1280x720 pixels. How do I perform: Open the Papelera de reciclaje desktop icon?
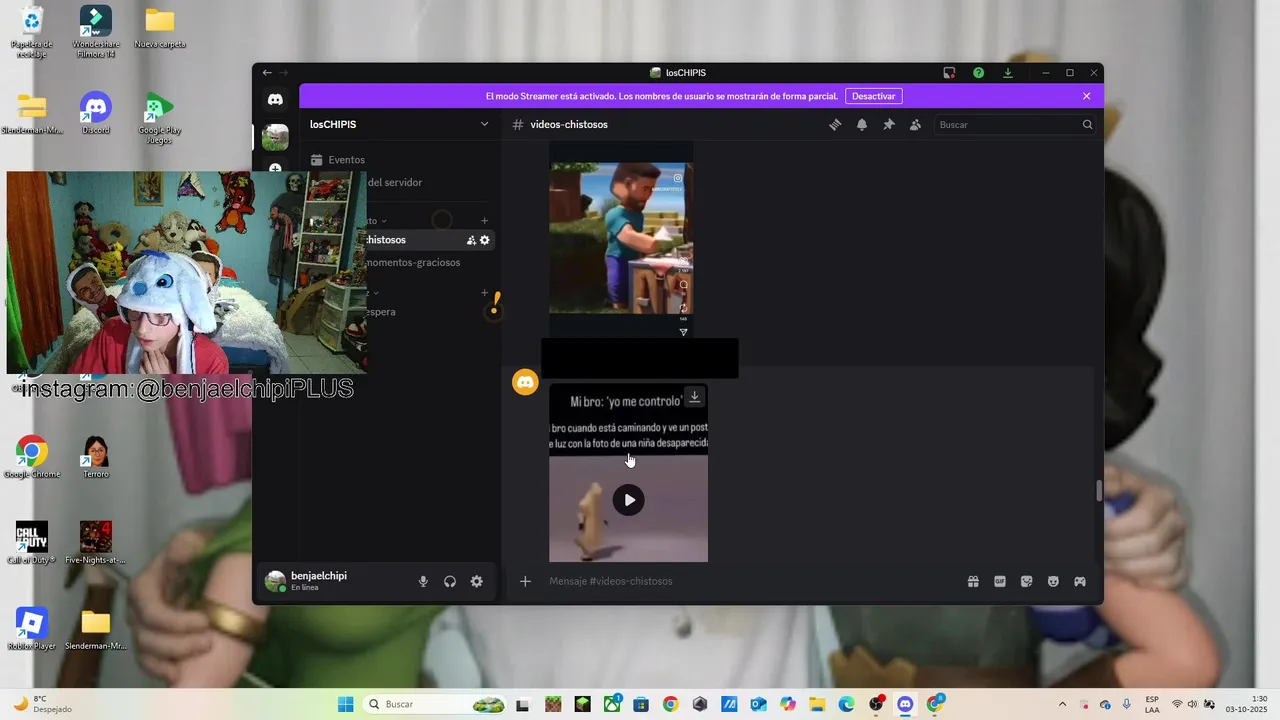[32, 32]
